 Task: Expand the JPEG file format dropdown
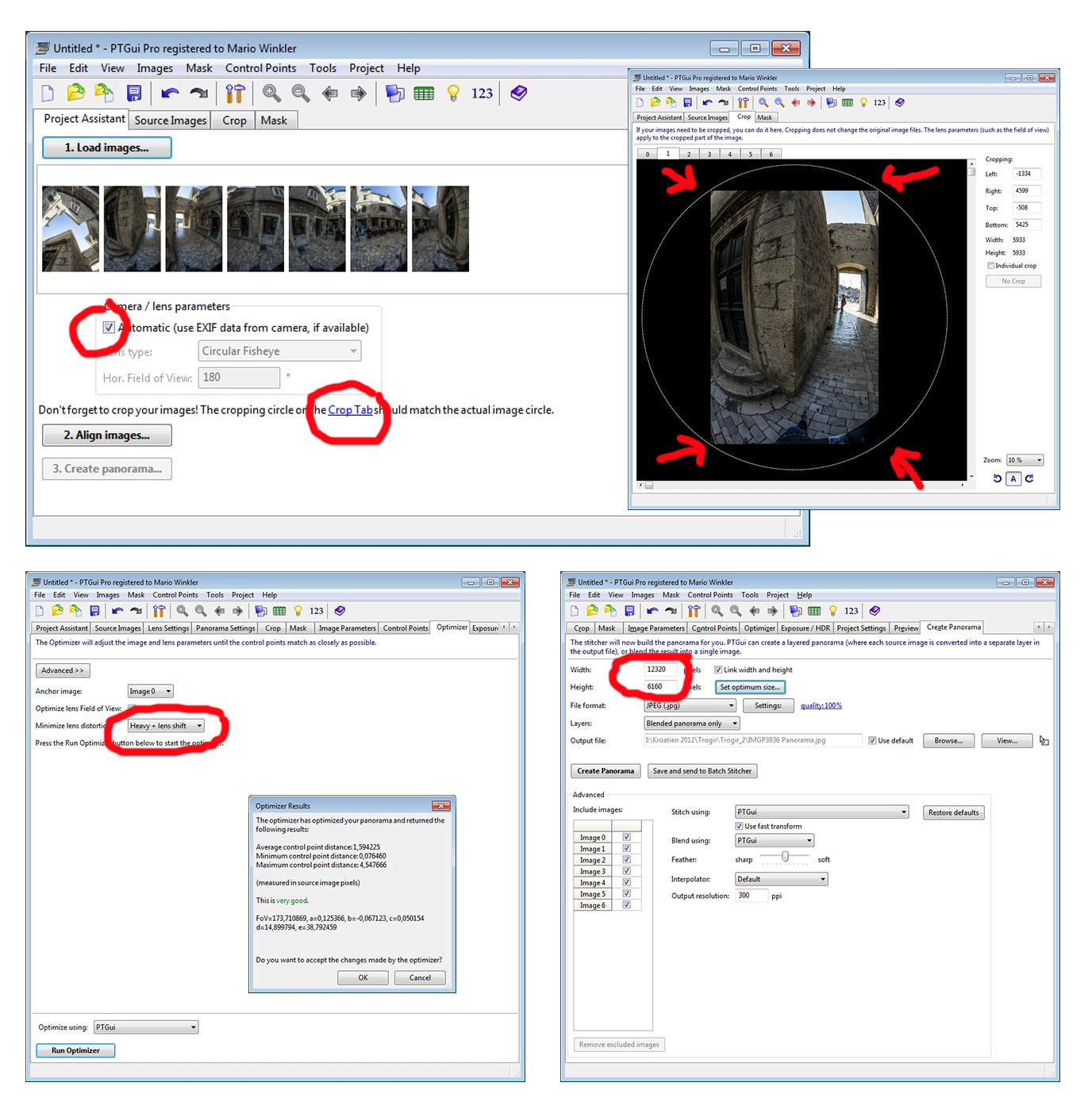(x=690, y=705)
